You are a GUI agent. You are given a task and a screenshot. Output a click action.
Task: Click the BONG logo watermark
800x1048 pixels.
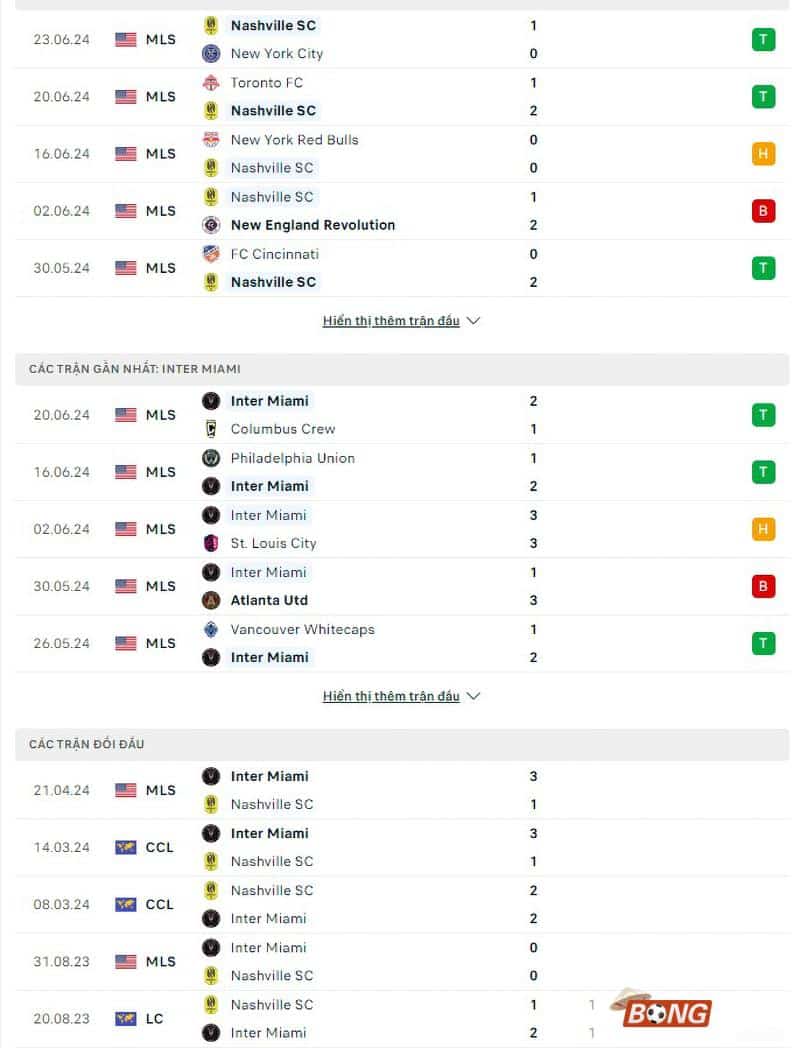[x=668, y=1012]
